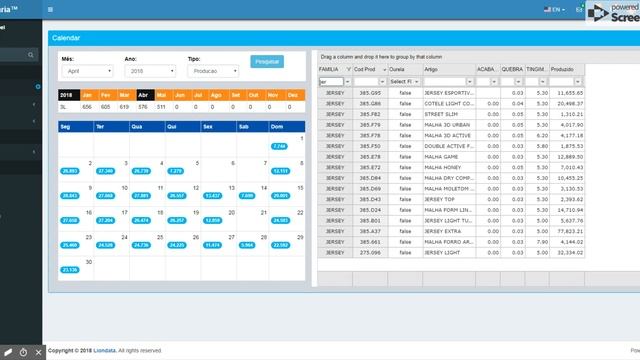Click the March total value 619

[x=124, y=107]
